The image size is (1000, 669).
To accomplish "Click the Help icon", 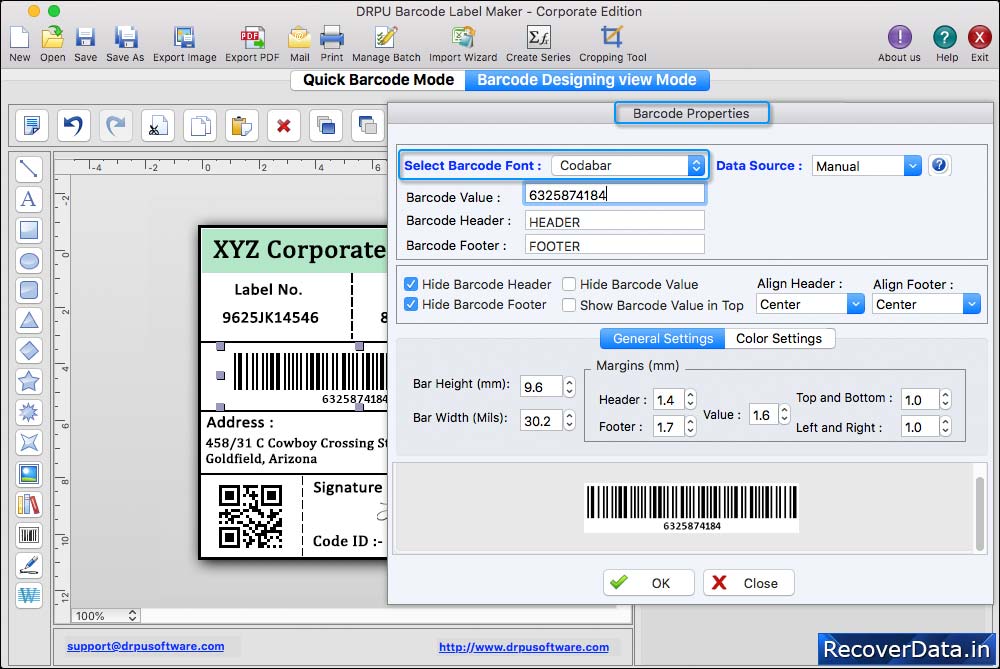I will (x=945, y=37).
